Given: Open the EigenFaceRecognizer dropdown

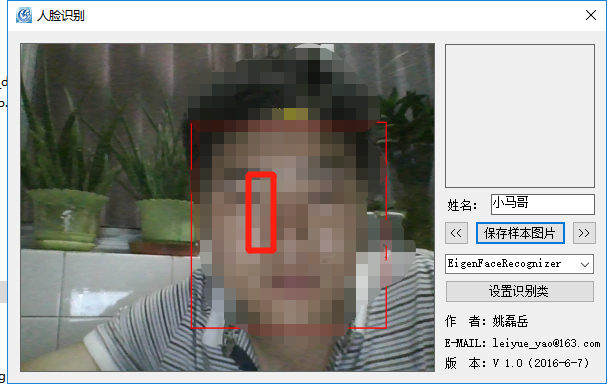Looking at the screenshot, I should pyautogui.click(x=520, y=264).
